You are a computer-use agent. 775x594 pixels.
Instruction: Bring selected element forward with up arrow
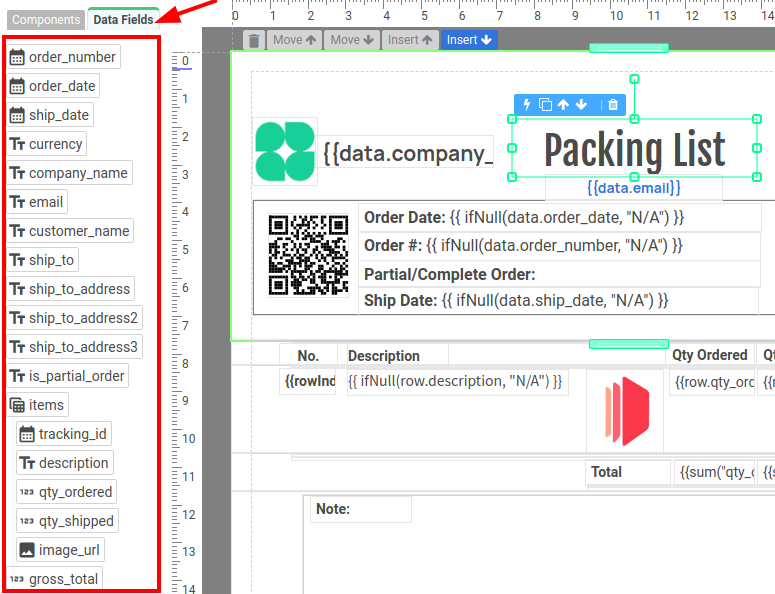[x=563, y=105]
